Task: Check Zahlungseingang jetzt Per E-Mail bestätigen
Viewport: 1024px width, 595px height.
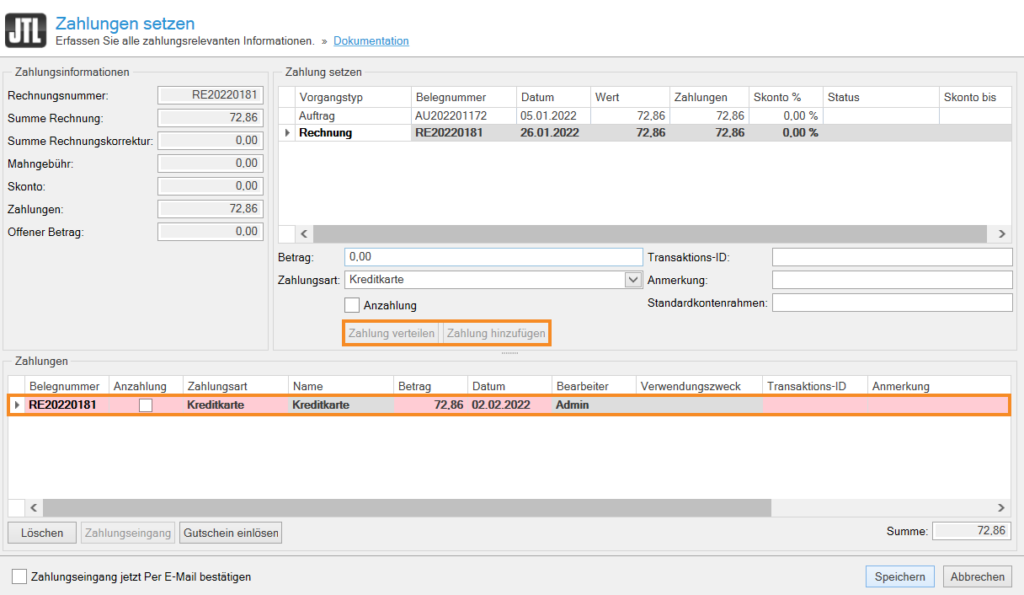Action: tap(19, 577)
